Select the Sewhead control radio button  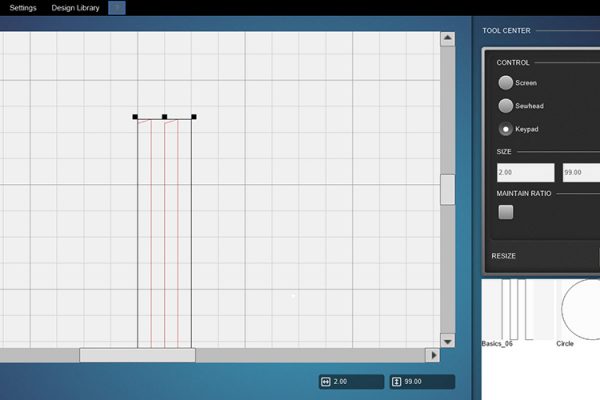505,106
